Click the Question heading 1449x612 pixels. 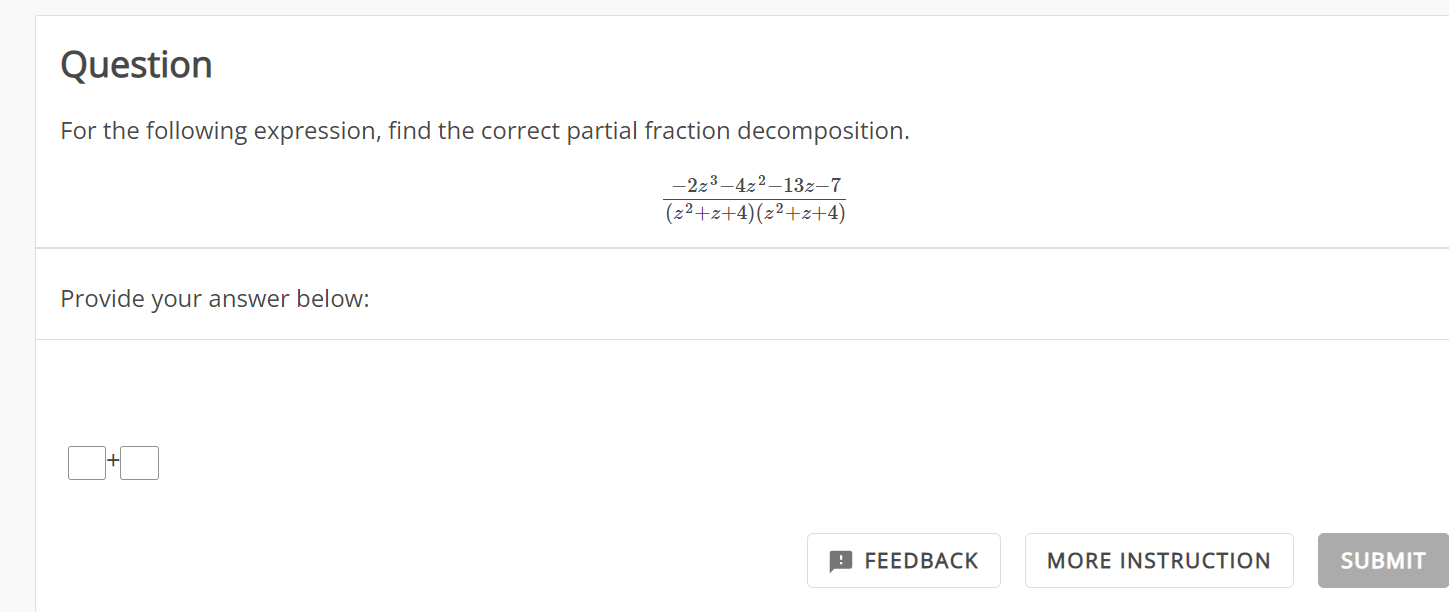pyautogui.click(x=136, y=64)
